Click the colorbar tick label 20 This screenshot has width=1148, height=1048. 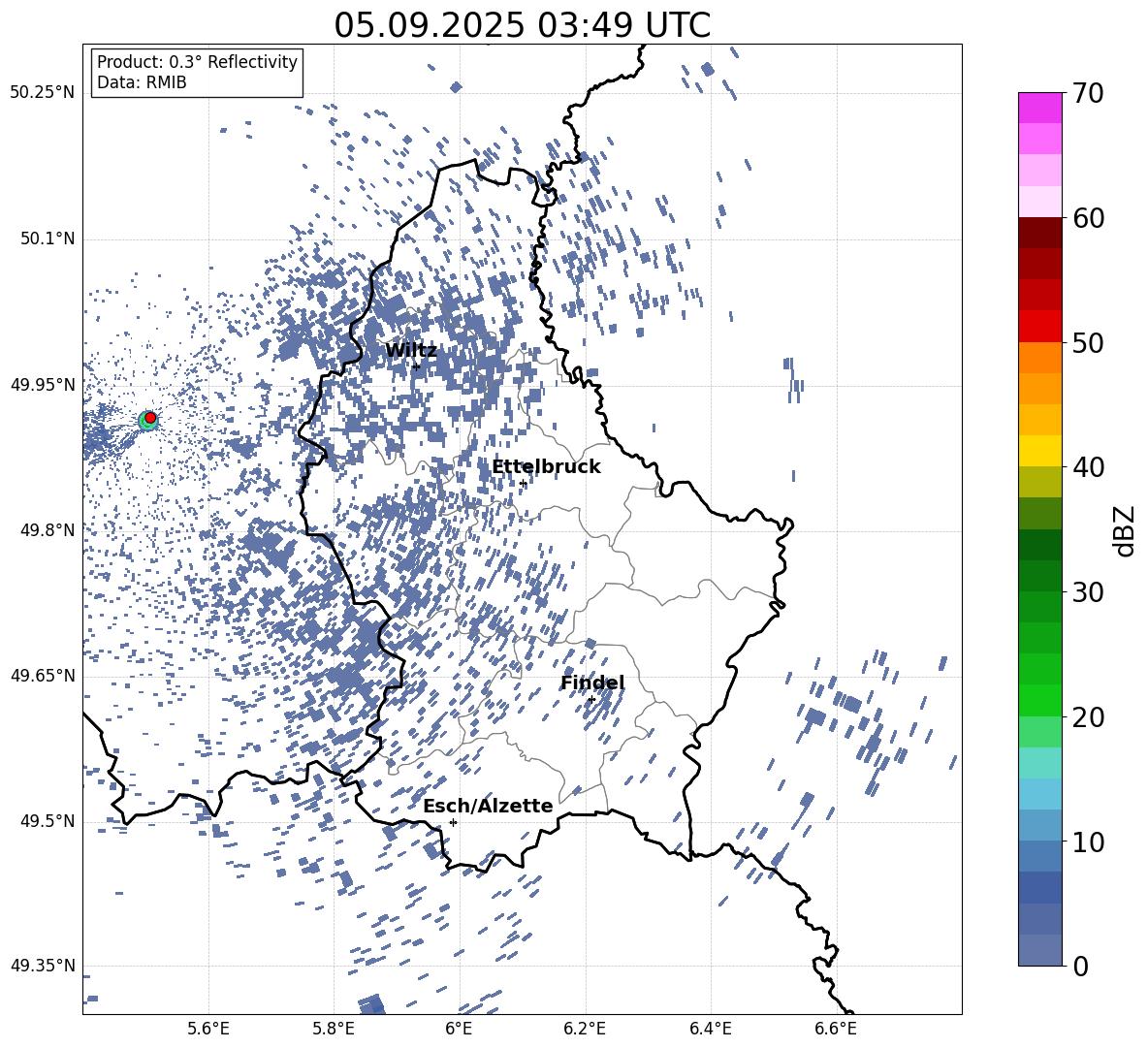coord(1087,717)
